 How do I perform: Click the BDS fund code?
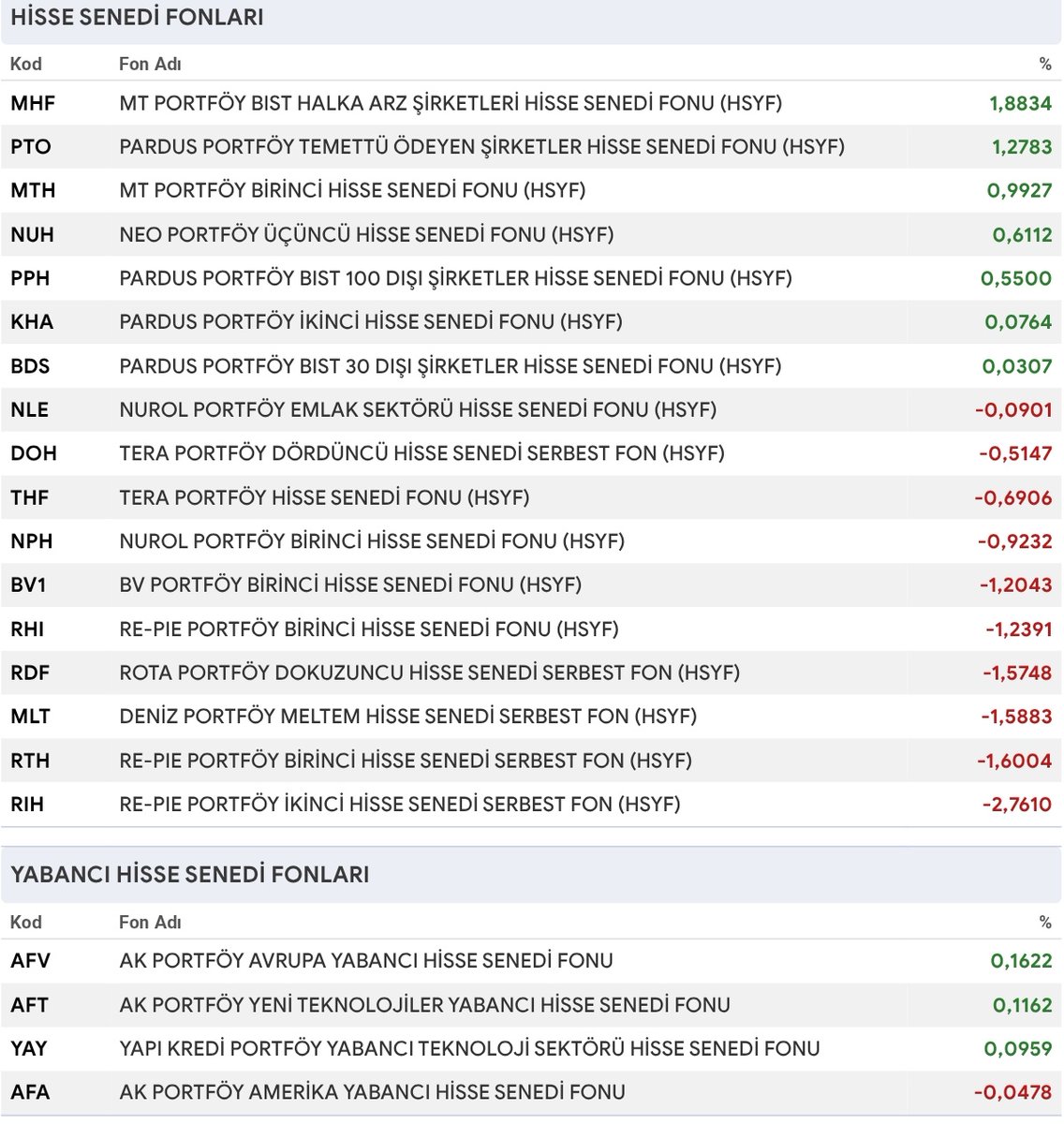click(30, 366)
